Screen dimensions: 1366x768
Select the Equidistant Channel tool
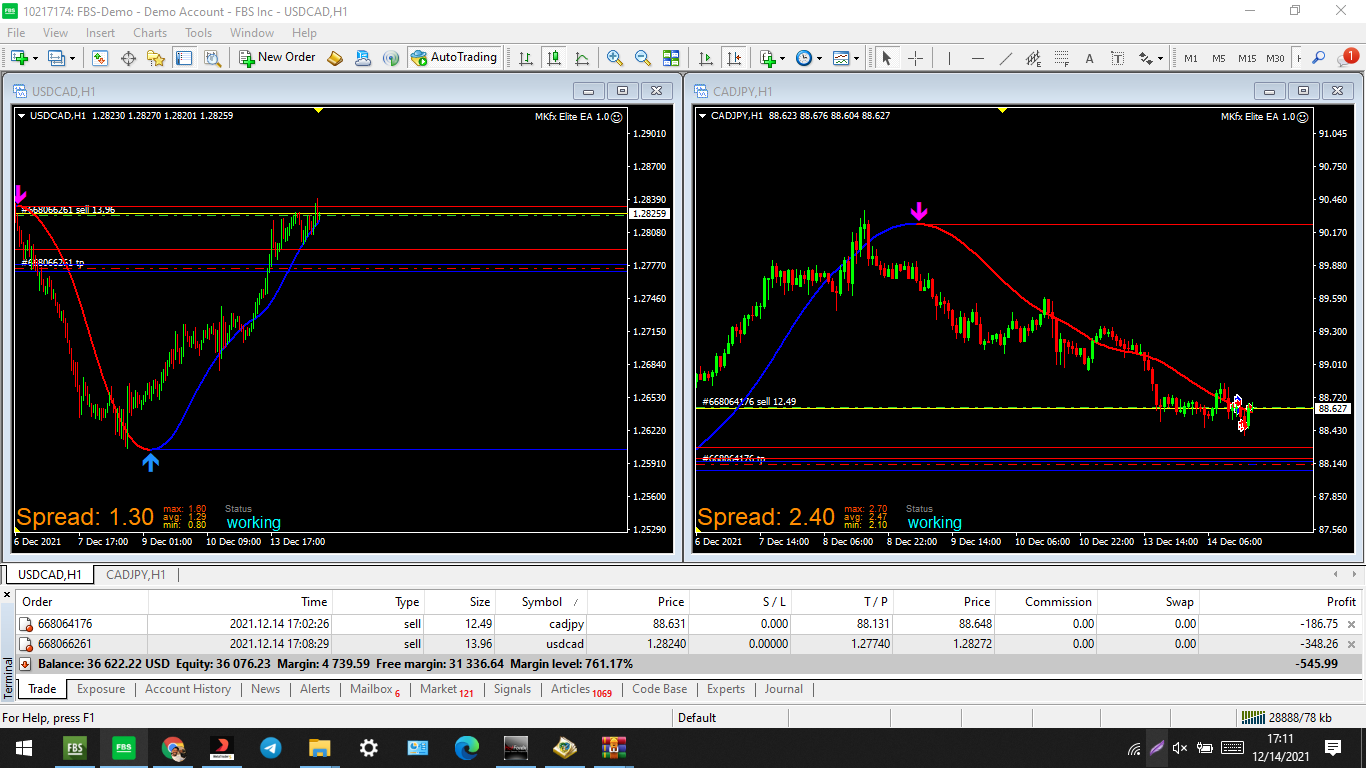tap(1033, 58)
